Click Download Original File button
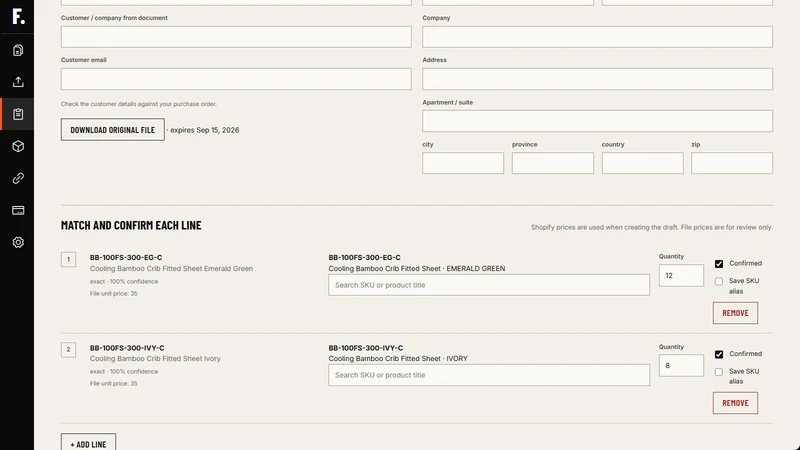800x450 pixels. pos(113,130)
